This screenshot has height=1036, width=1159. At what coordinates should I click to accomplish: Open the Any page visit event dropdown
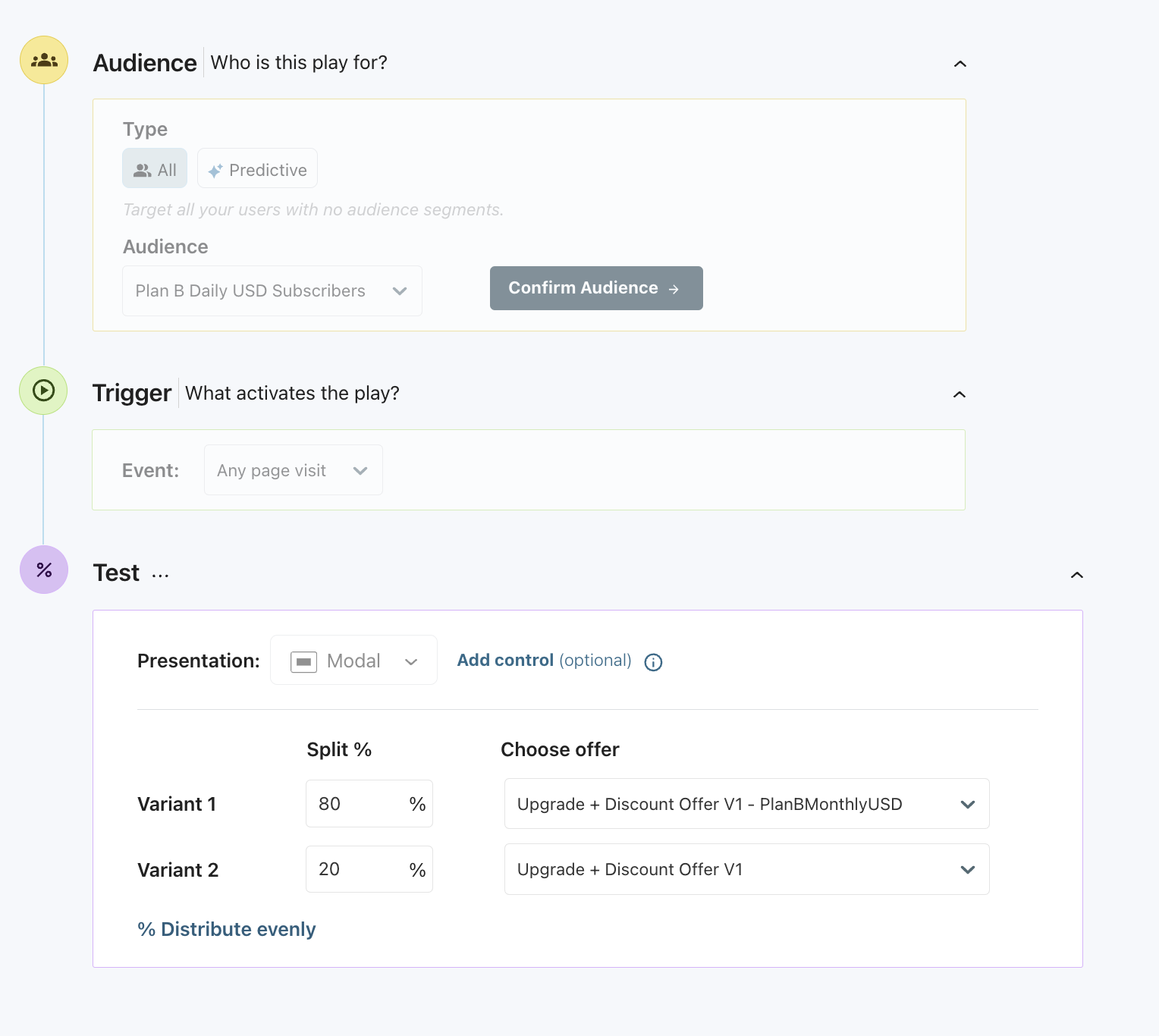point(294,470)
